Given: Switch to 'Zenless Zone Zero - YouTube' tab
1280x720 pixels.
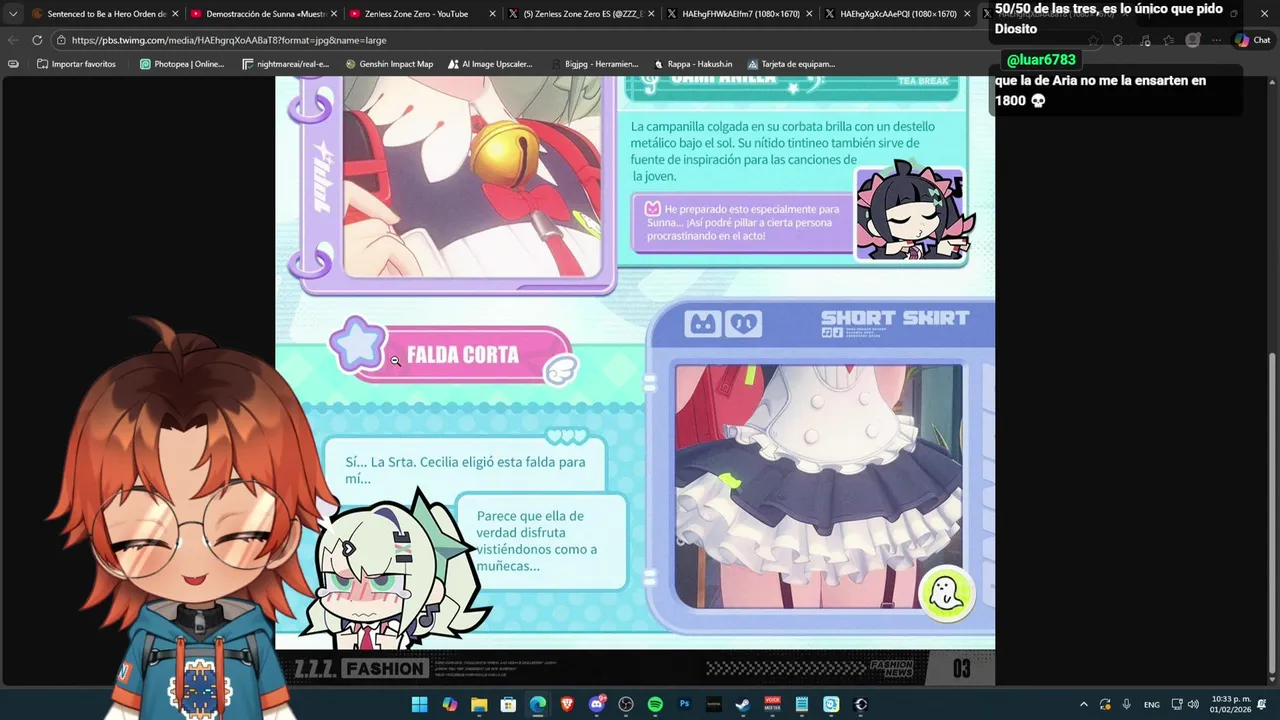Looking at the screenshot, I should point(422,14).
